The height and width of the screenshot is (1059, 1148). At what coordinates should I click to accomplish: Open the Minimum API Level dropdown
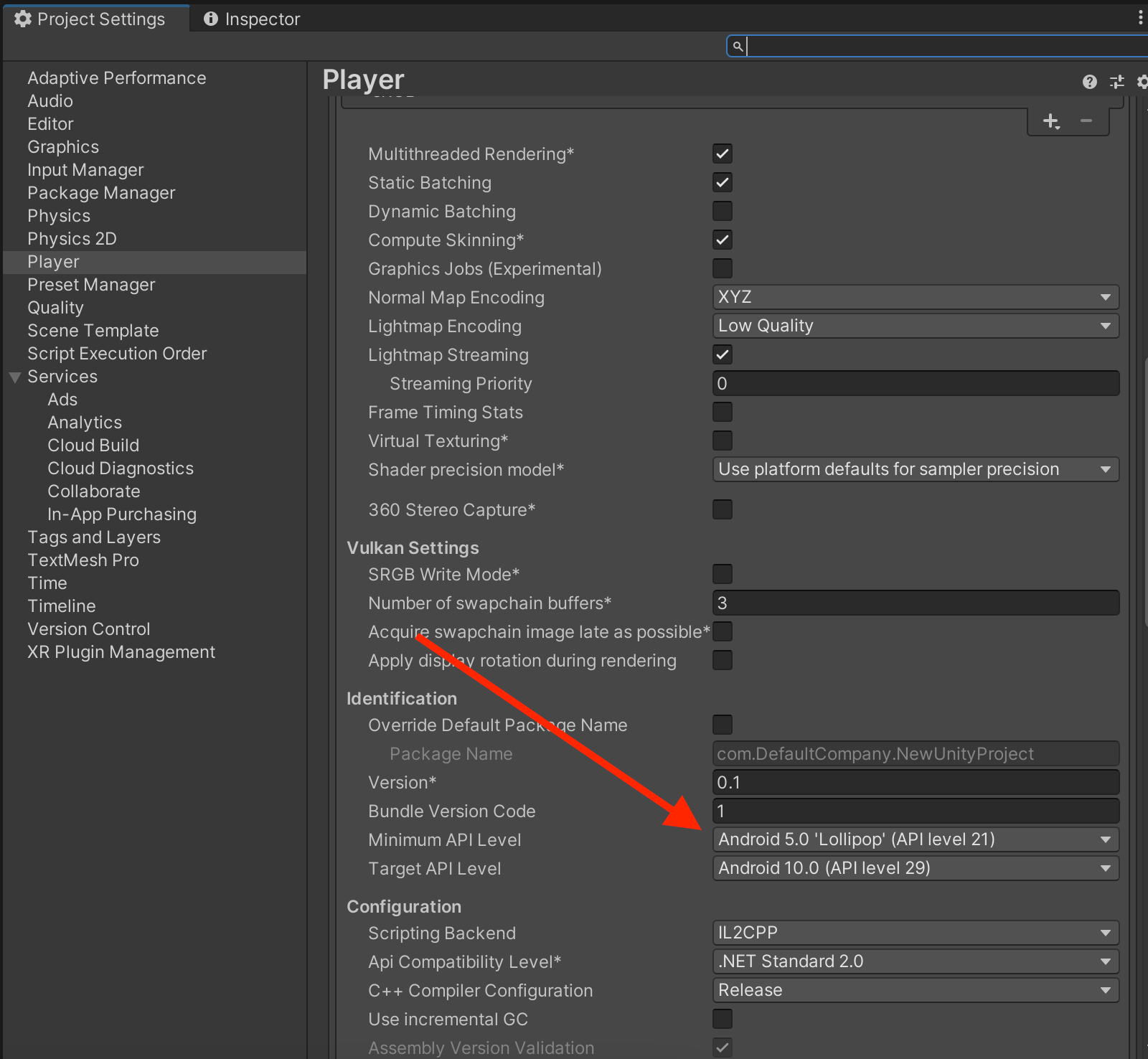coord(915,839)
